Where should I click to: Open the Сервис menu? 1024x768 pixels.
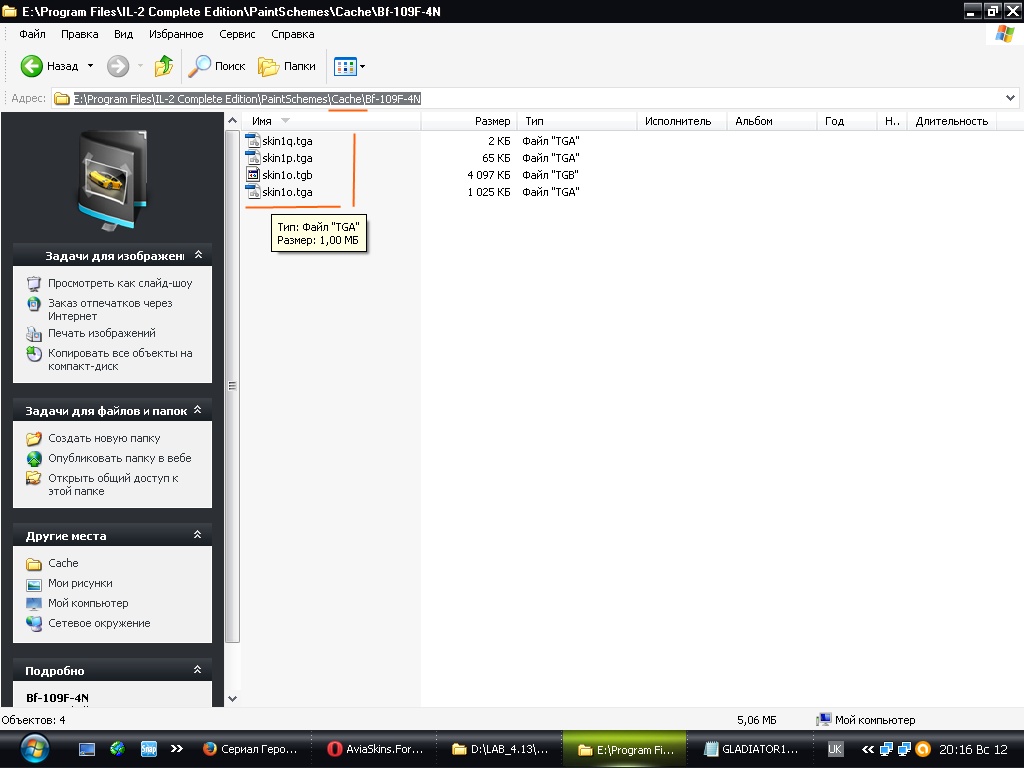tap(237, 34)
